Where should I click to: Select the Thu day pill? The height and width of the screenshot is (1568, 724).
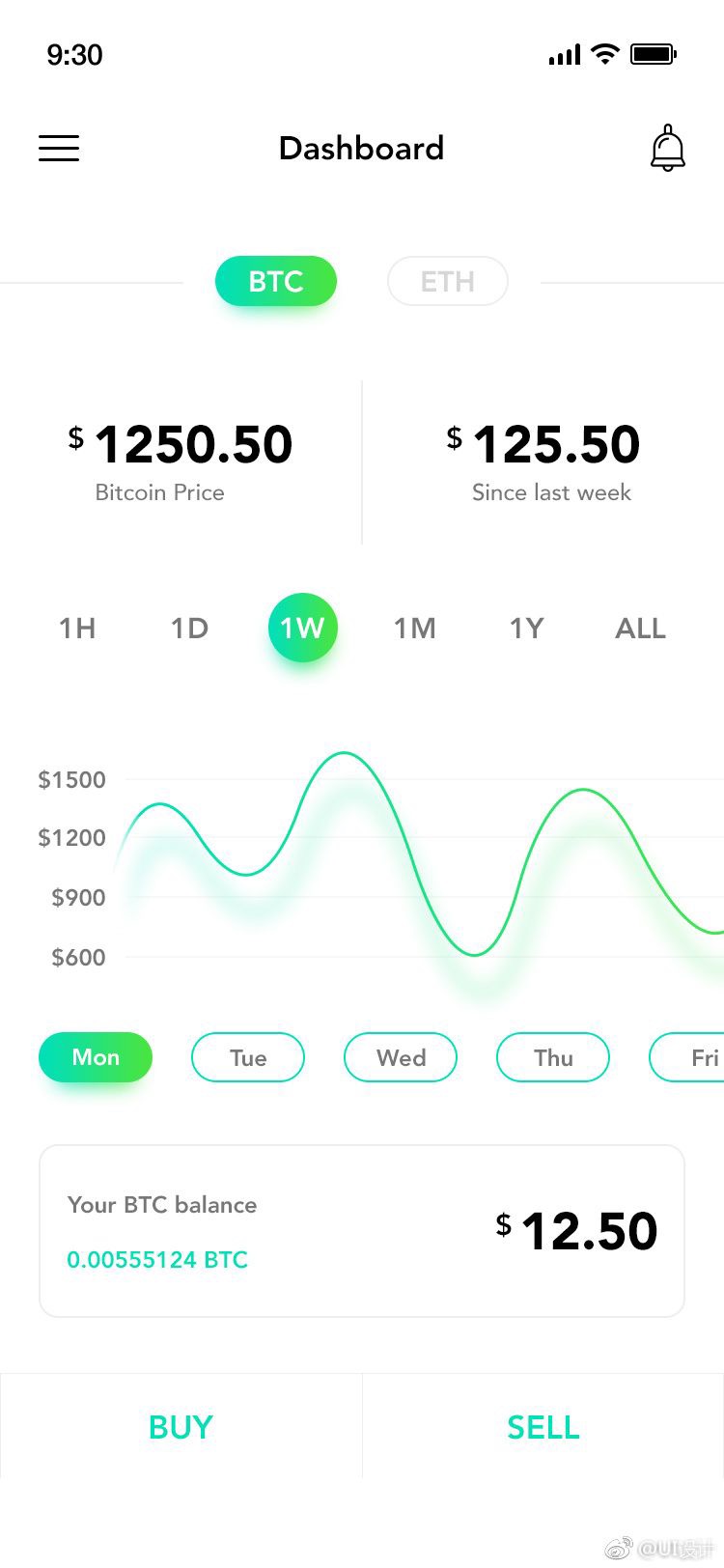click(x=553, y=1057)
